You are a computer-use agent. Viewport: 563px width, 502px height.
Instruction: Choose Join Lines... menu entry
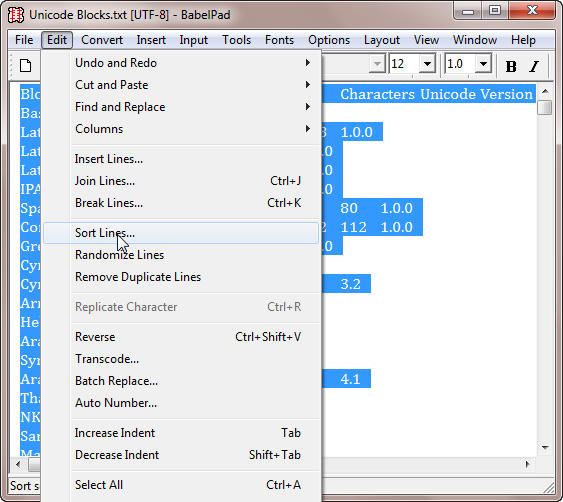click(181, 181)
